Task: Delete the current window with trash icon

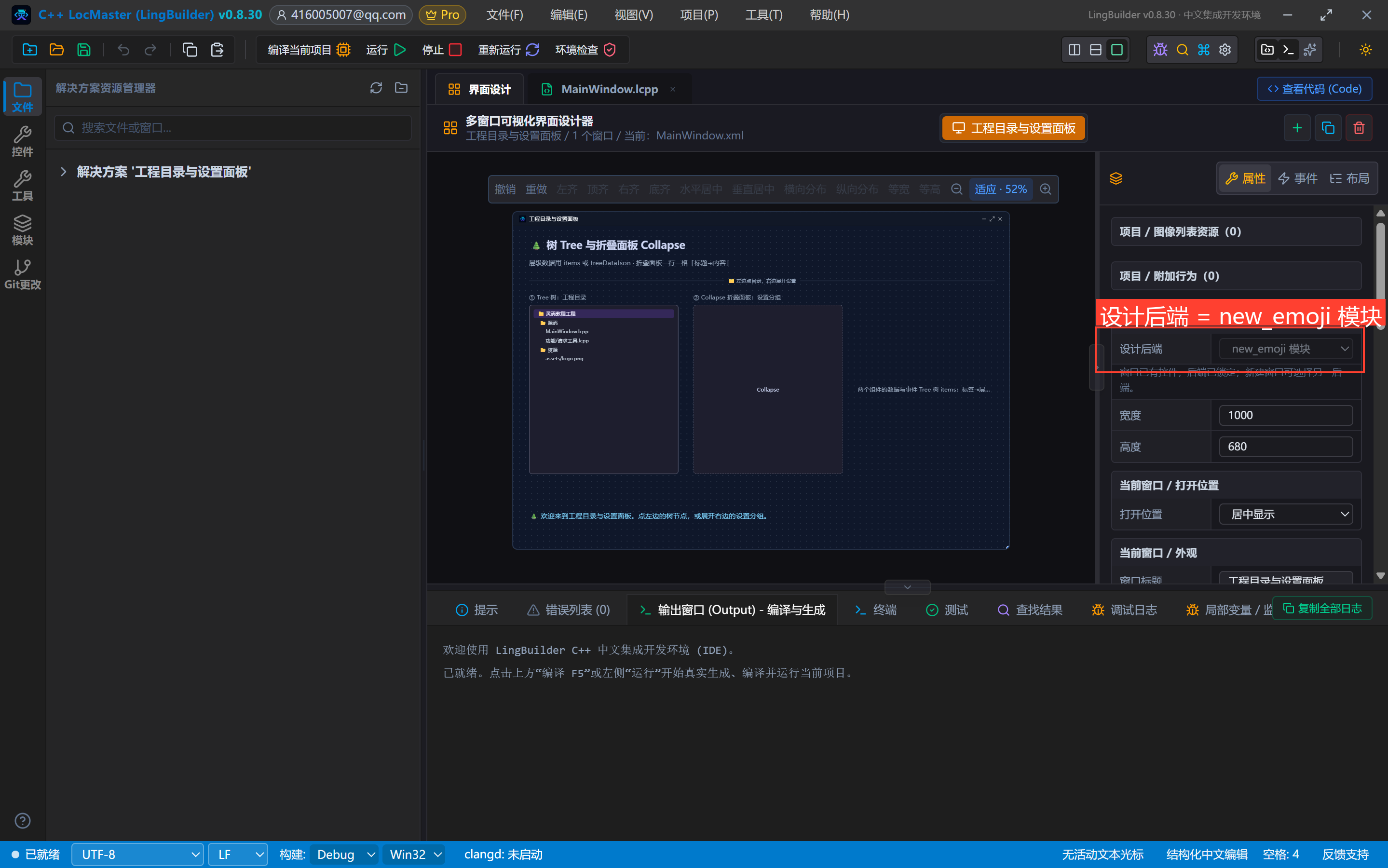Action: 1359,128
